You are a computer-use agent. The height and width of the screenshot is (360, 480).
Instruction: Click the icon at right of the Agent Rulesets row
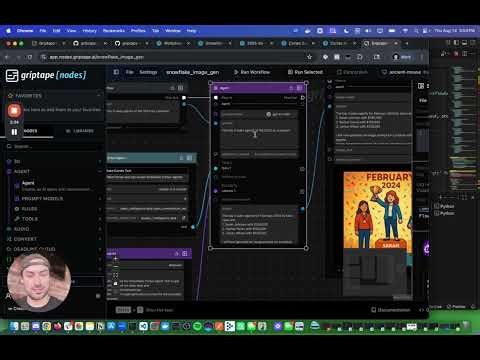coord(302,191)
